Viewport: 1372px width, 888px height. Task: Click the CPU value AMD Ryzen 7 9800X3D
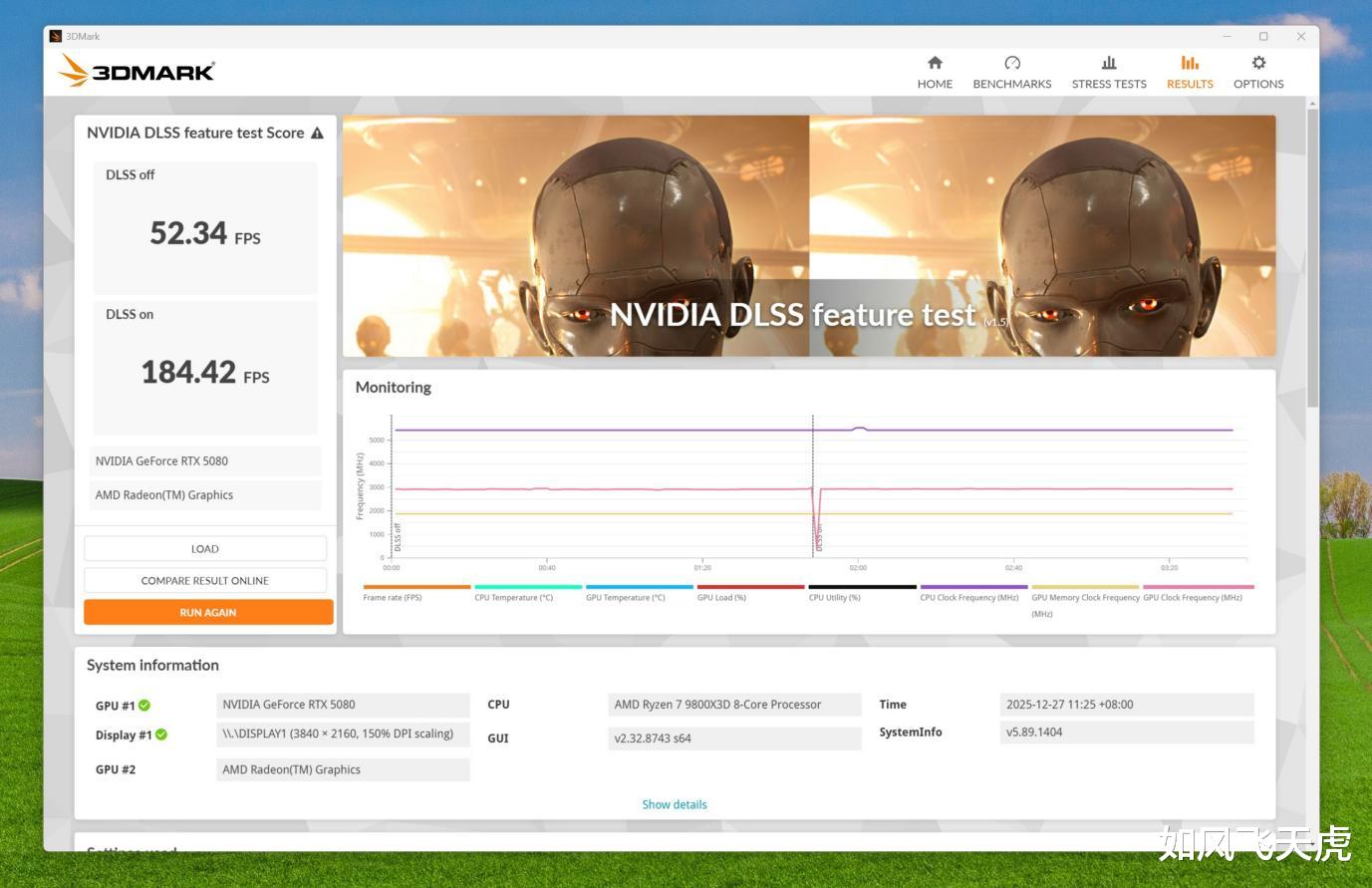coord(734,705)
